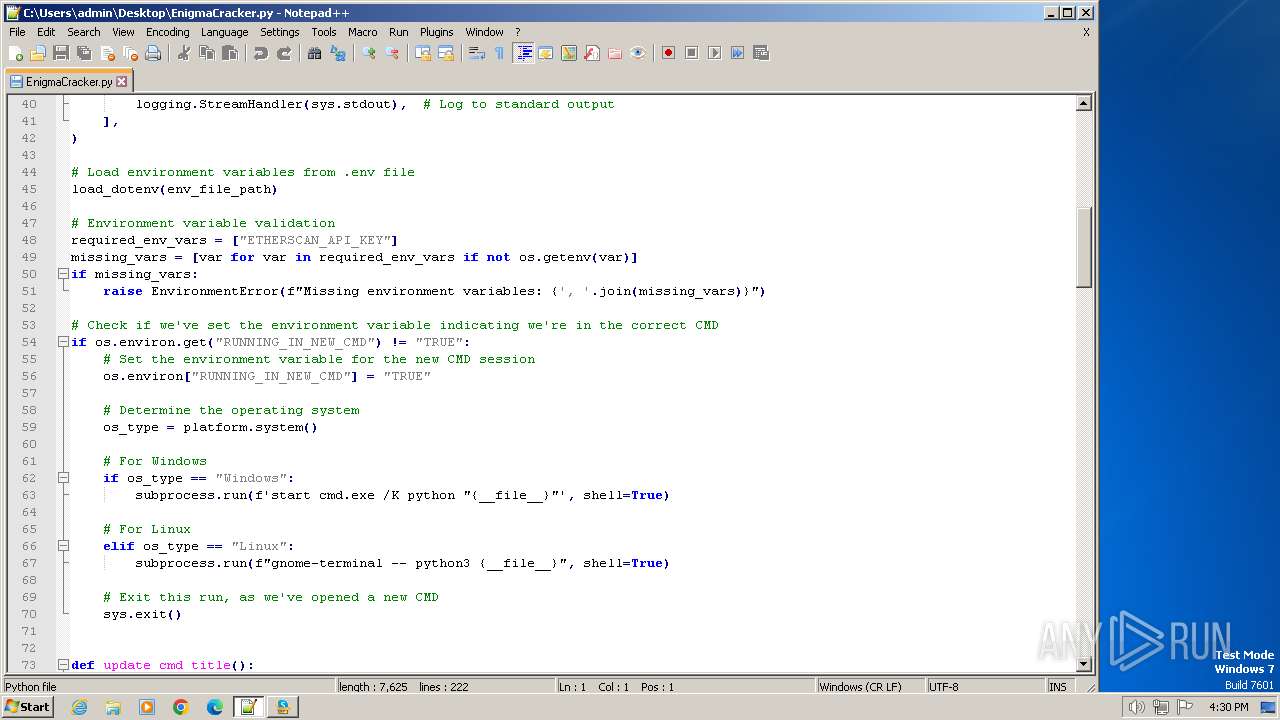Open the Replace dialog from the toolbar

[x=338, y=53]
